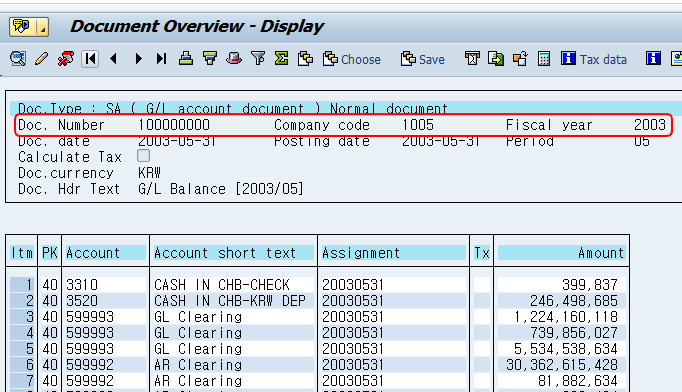
Task: Select line item number 1
Action: click(x=22, y=285)
